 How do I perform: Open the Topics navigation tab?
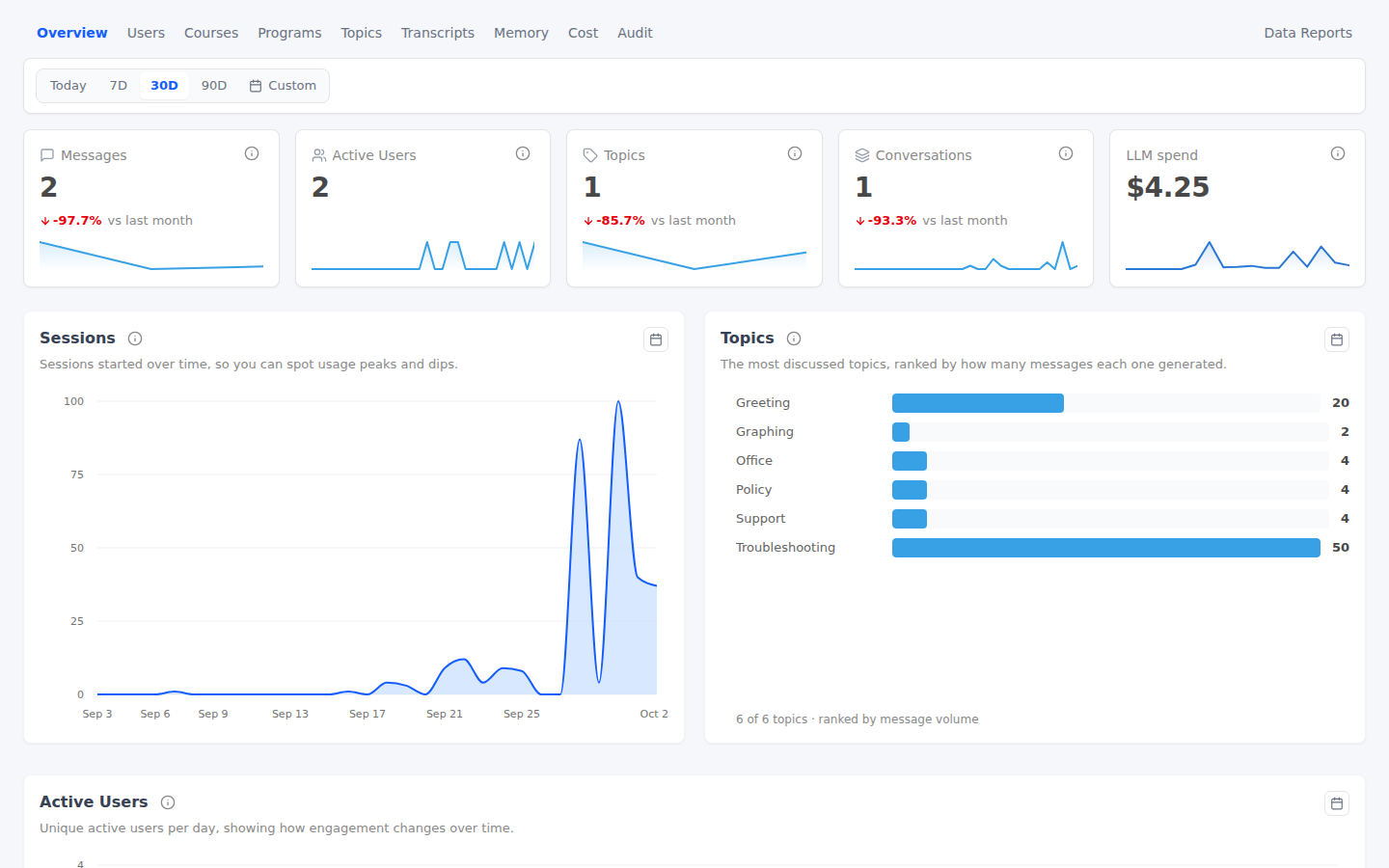click(361, 33)
